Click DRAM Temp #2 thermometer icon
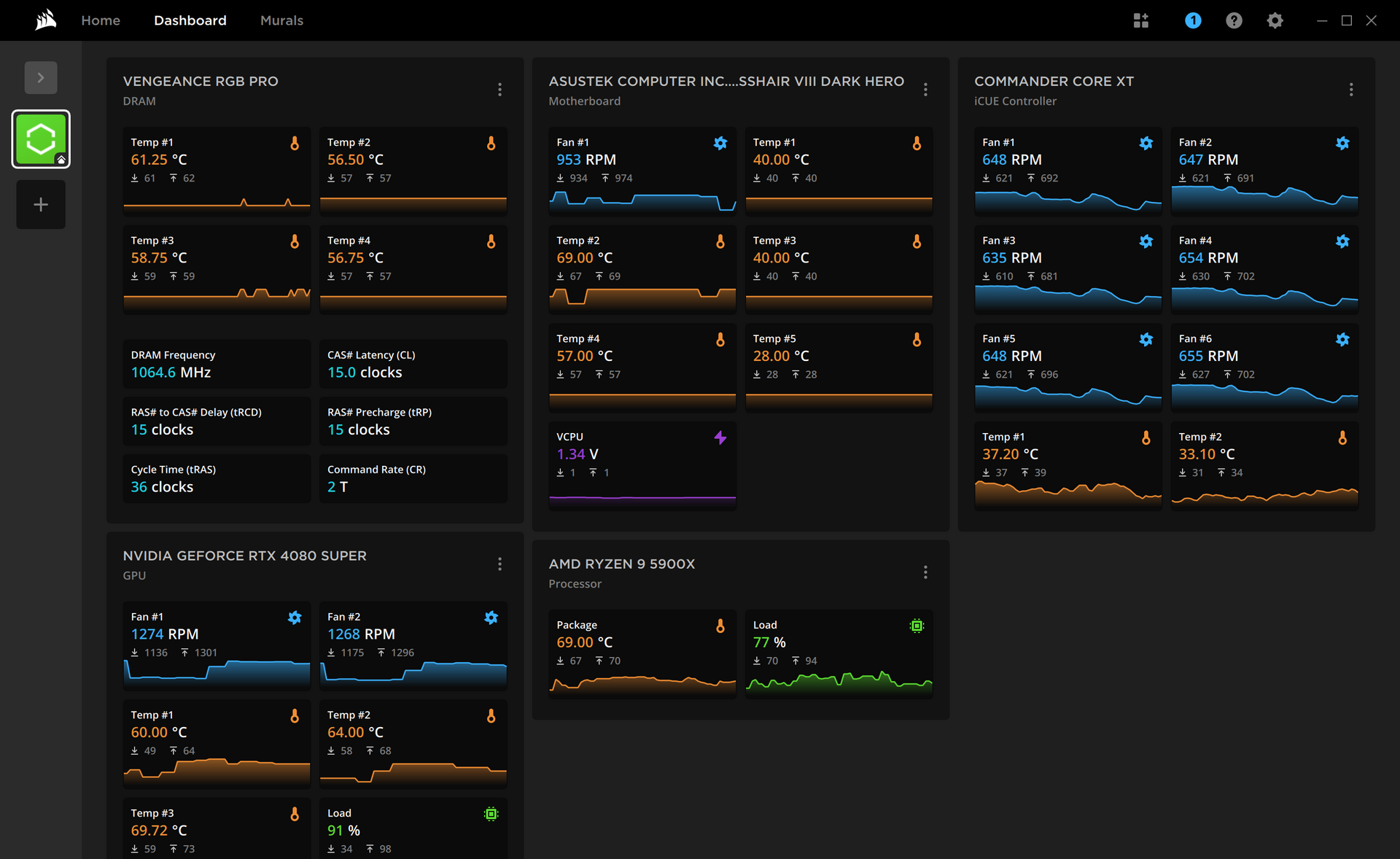The image size is (1400, 859). click(491, 143)
